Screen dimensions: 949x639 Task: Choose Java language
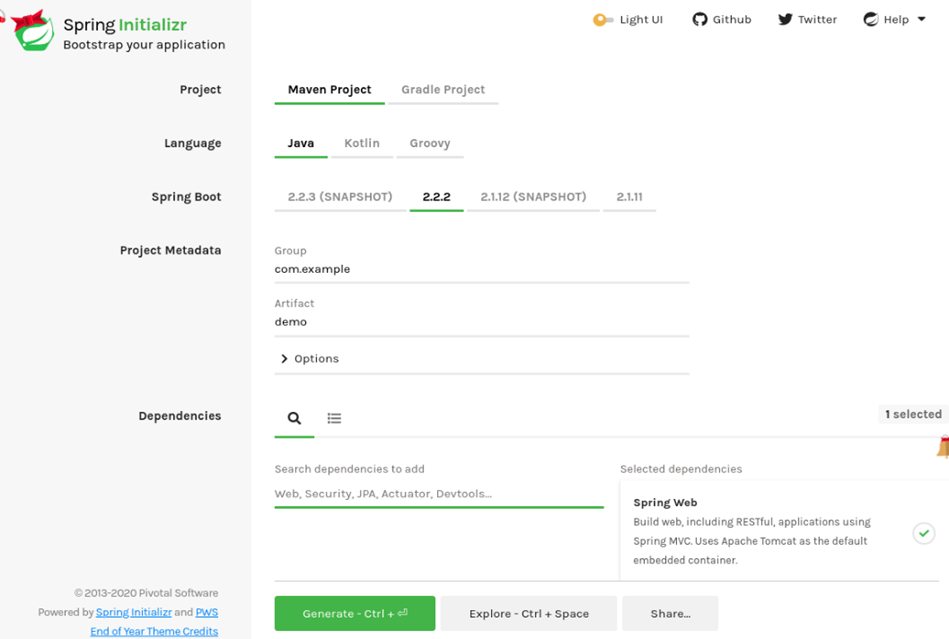pyautogui.click(x=301, y=144)
